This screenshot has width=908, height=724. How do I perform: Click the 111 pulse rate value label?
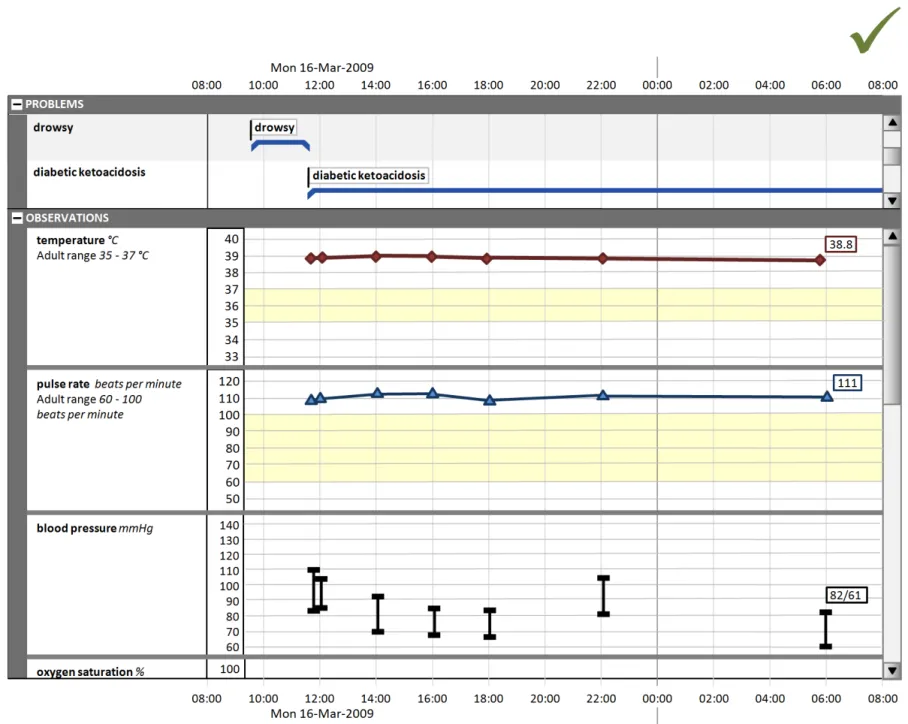pyautogui.click(x=847, y=382)
